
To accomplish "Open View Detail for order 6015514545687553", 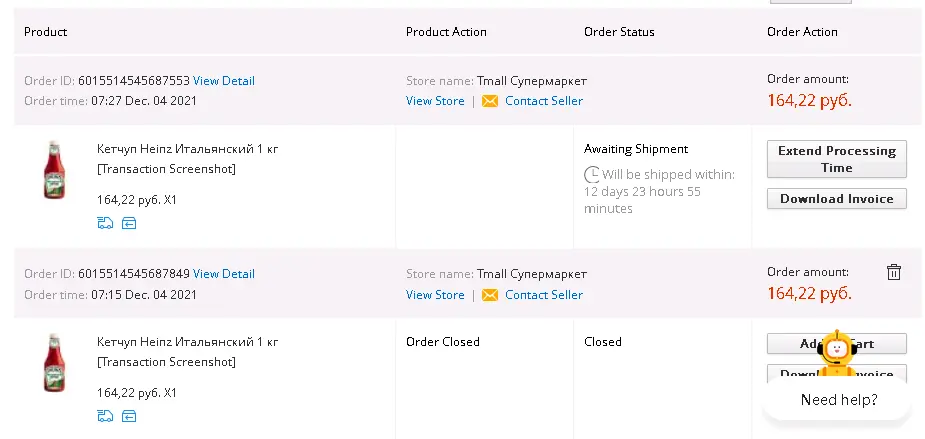I will (x=224, y=81).
